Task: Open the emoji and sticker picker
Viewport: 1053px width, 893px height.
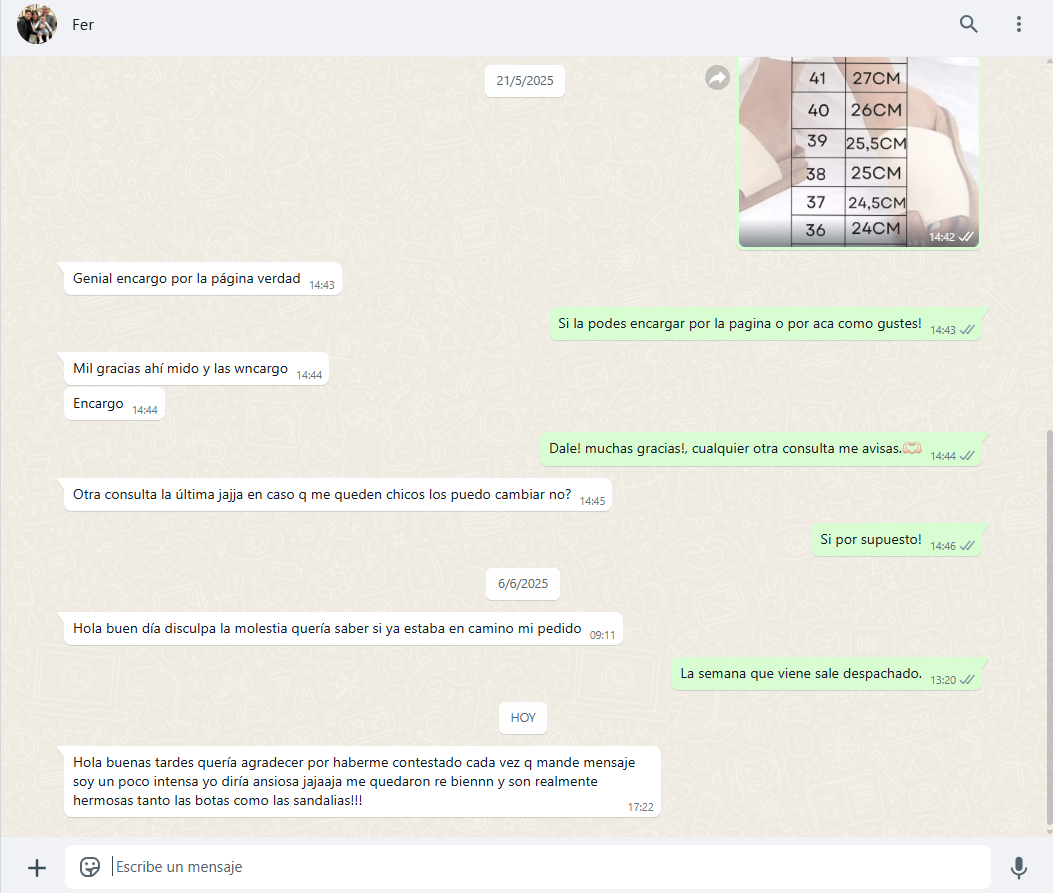Action: [x=89, y=867]
